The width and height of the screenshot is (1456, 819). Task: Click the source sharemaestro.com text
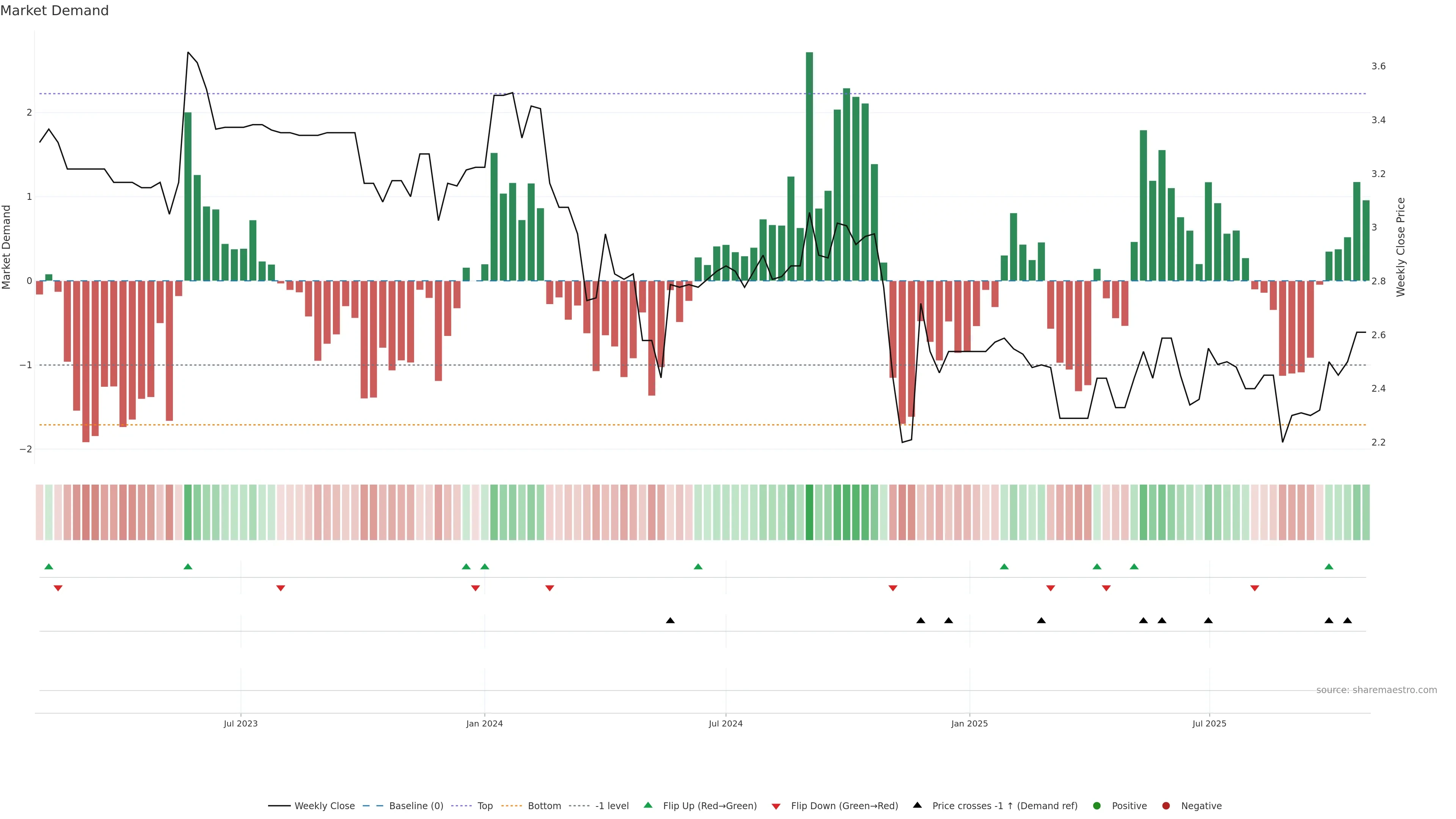1376,690
